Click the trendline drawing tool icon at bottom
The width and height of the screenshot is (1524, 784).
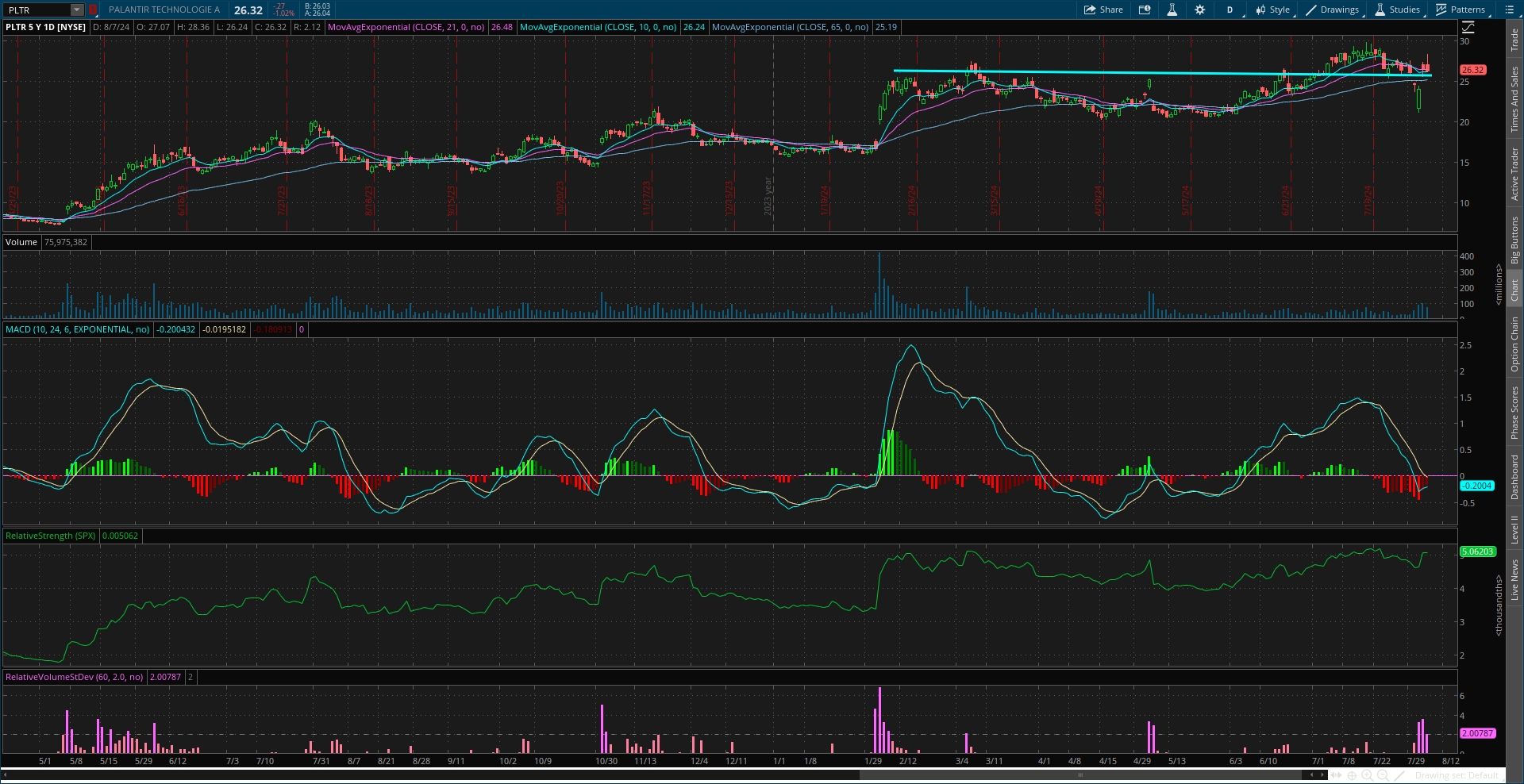[x=1400, y=775]
